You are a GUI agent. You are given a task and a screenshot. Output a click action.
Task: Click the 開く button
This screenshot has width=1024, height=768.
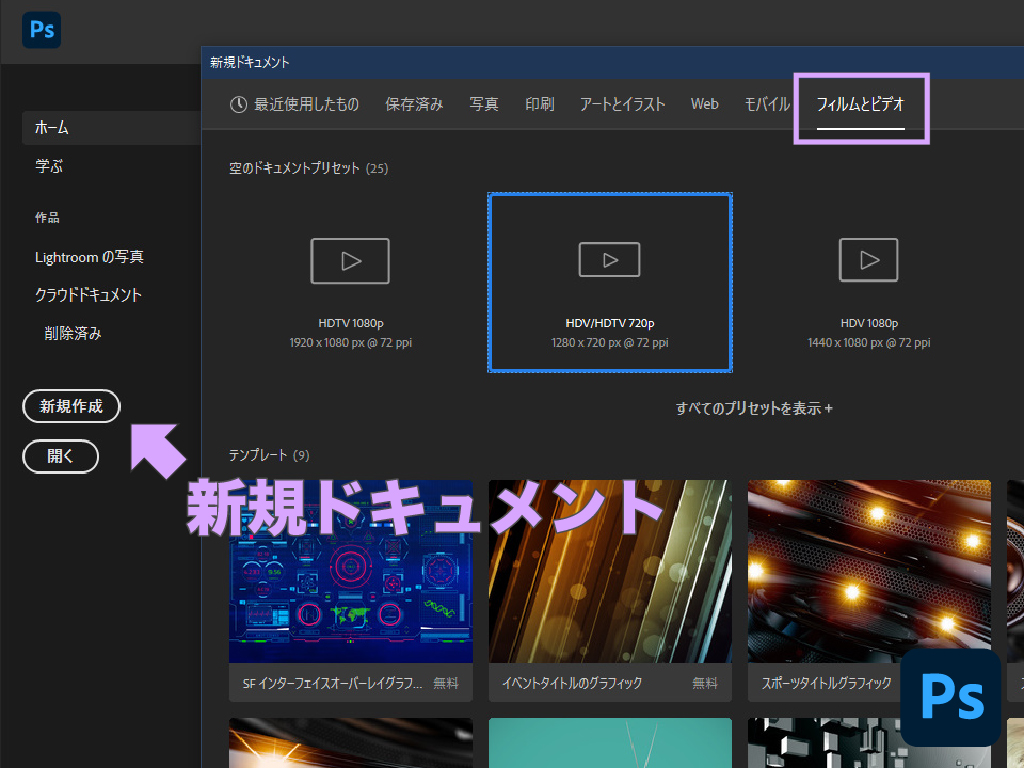click(60, 456)
